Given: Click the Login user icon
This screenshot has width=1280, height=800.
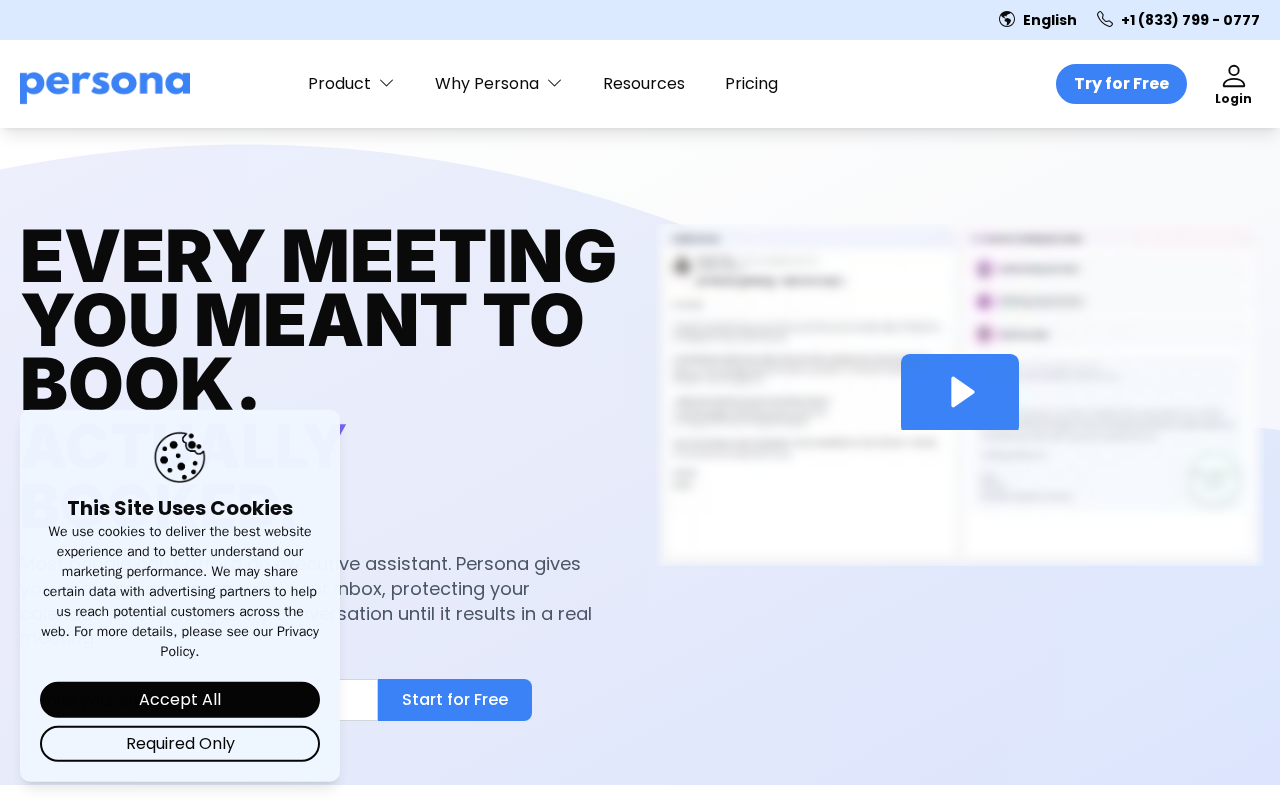Looking at the screenshot, I should click(x=1234, y=76).
